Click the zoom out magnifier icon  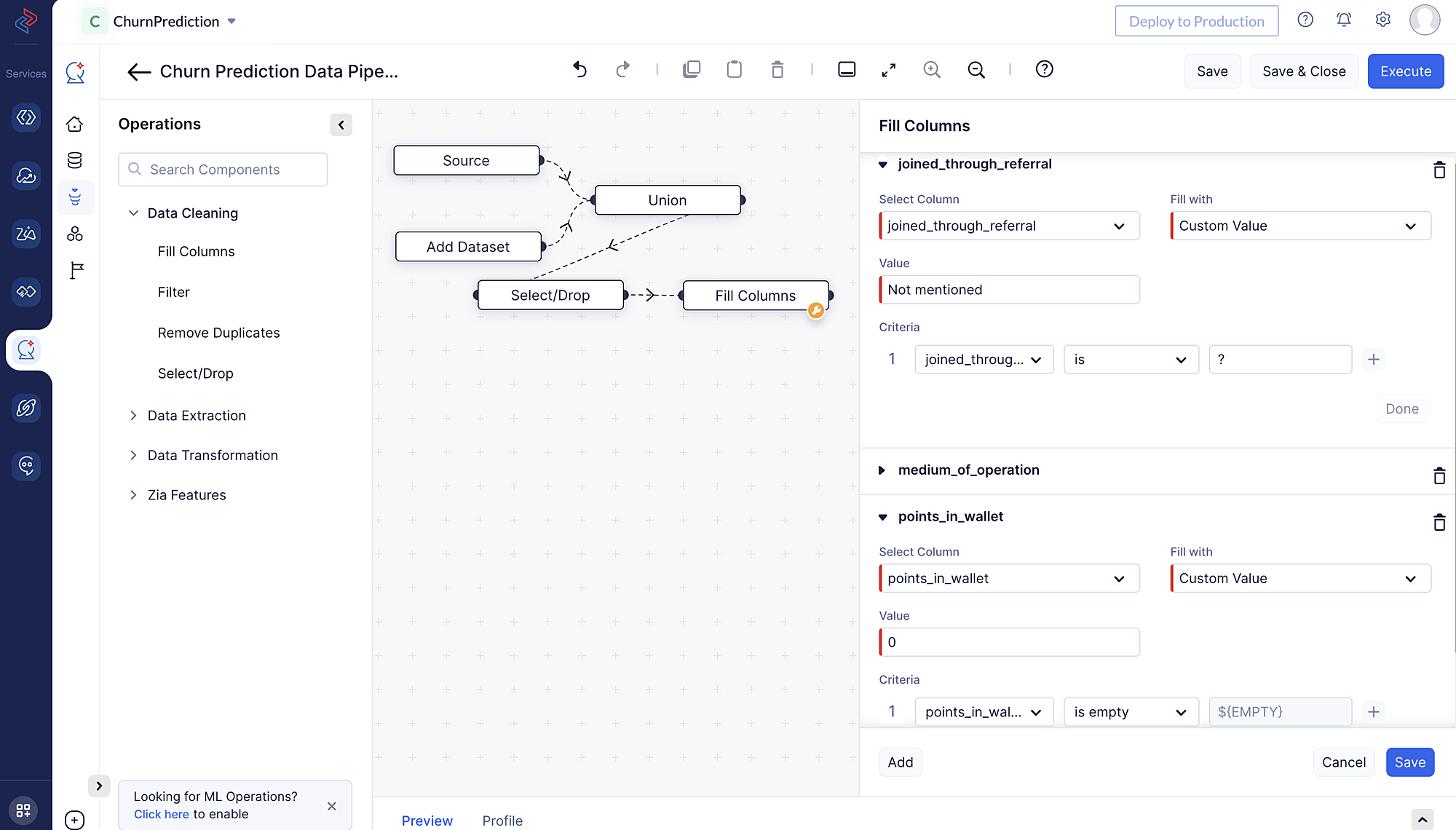point(977,70)
